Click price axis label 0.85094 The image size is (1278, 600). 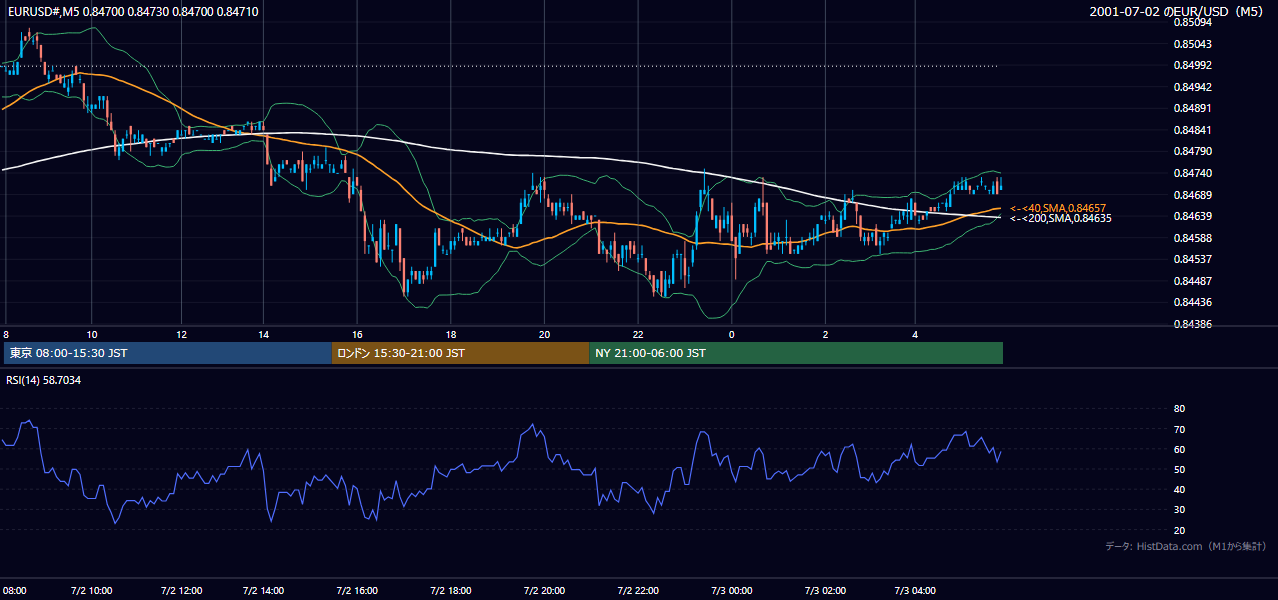point(1192,22)
